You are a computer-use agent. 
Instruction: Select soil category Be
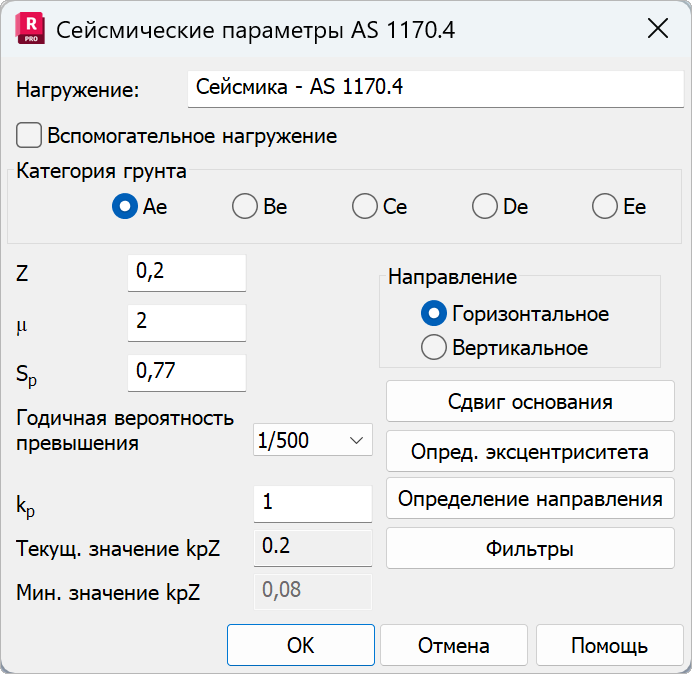pyautogui.click(x=244, y=207)
